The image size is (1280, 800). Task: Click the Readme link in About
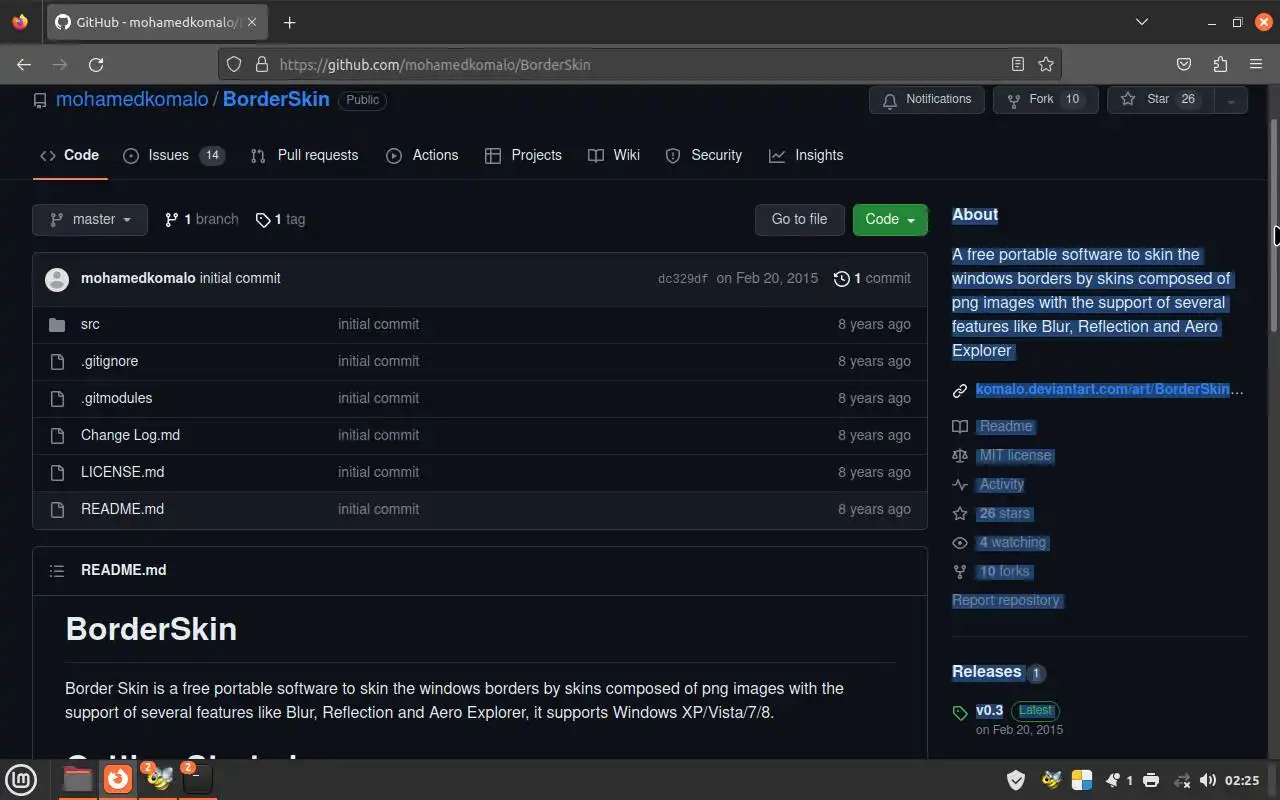1006,426
